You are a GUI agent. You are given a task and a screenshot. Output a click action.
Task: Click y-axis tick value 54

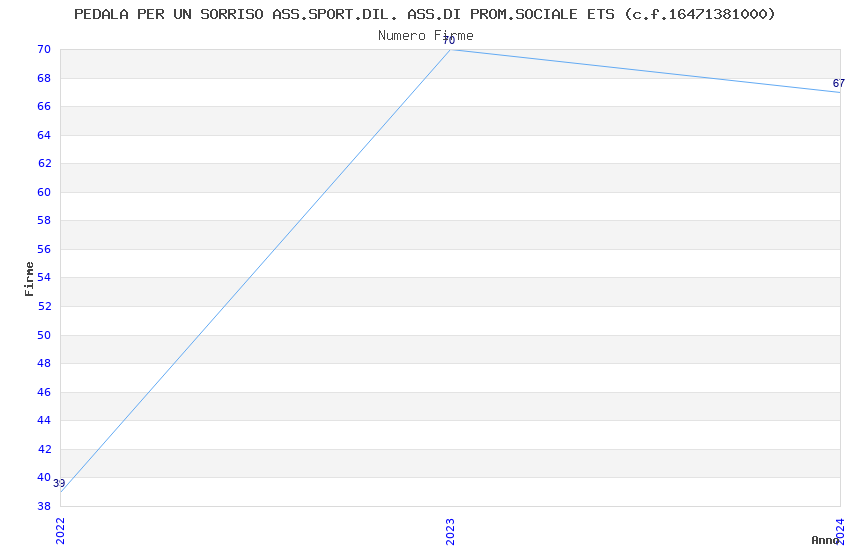(x=44, y=277)
